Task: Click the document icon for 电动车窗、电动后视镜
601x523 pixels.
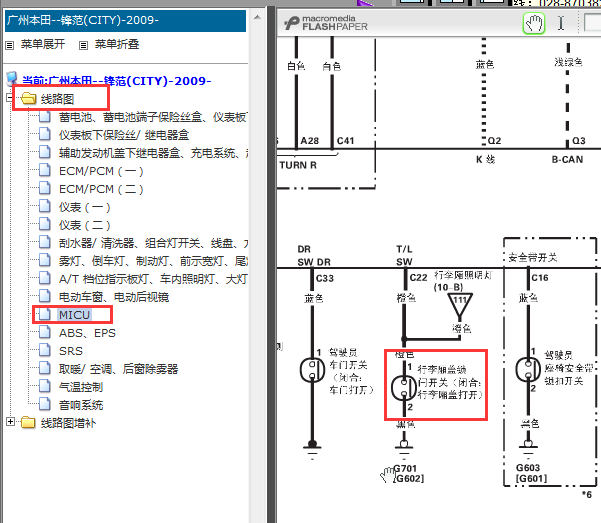Action: [x=45, y=296]
